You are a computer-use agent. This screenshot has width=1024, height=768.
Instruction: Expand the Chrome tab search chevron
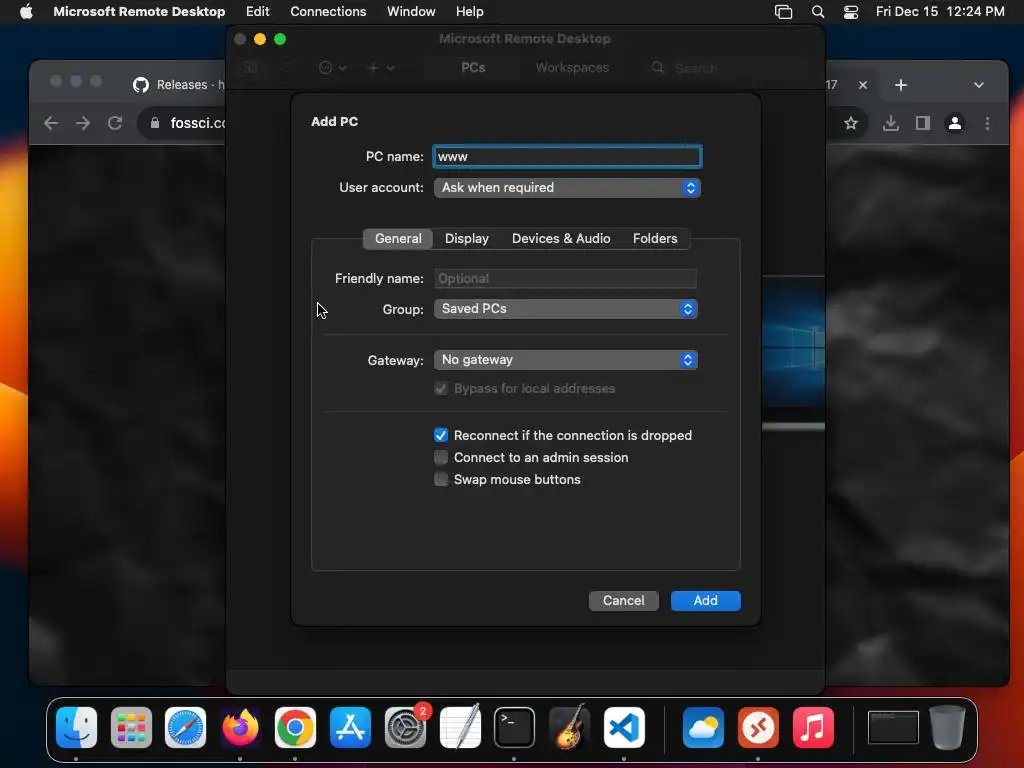click(978, 85)
